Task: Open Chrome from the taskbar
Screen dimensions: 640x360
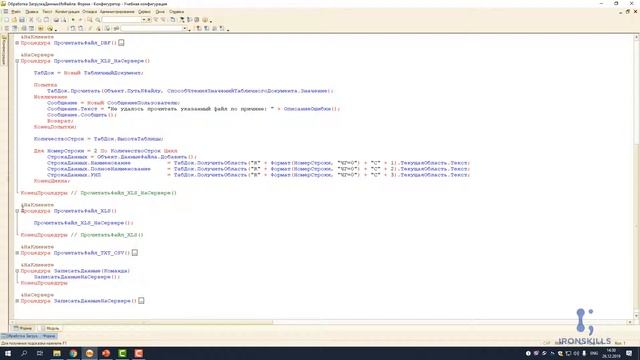Action: coord(73,353)
